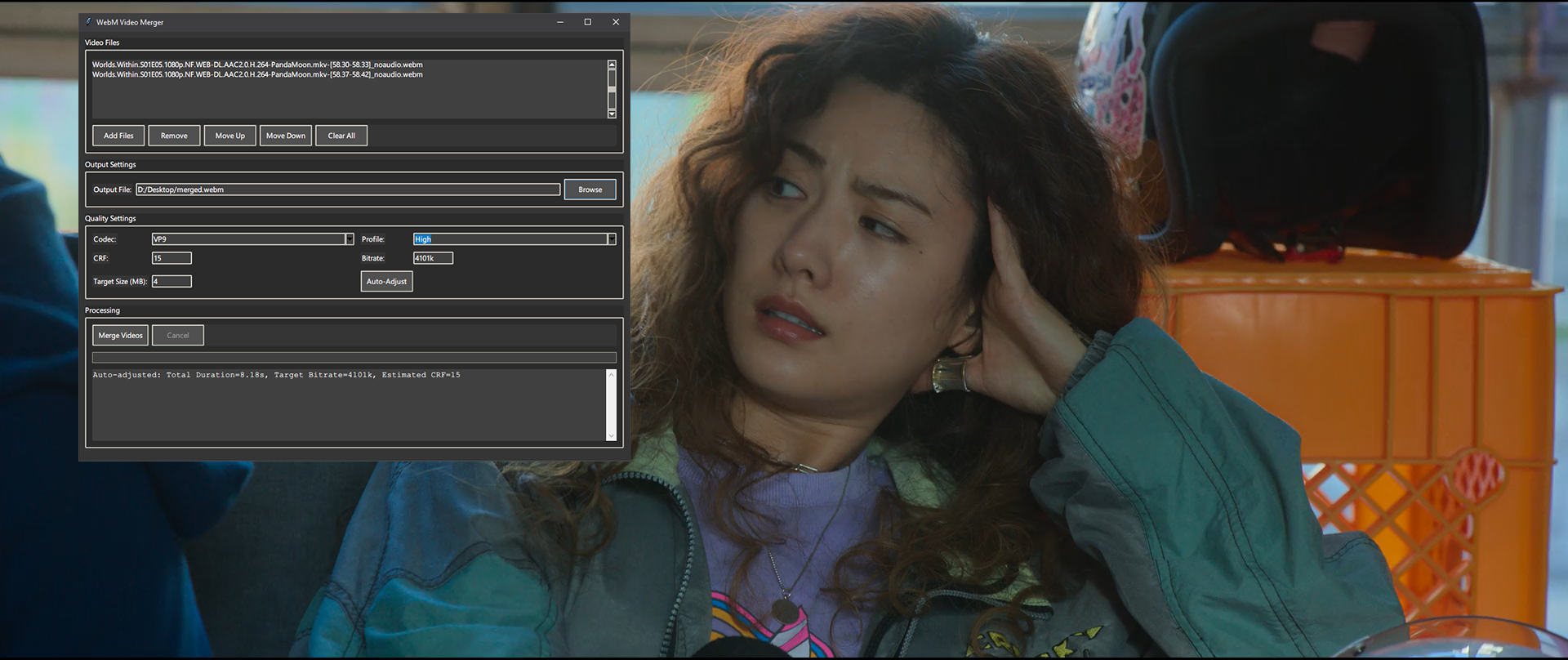Browse for the output file location
The height and width of the screenshot is (660, 1568).
[x=590, y=190]
